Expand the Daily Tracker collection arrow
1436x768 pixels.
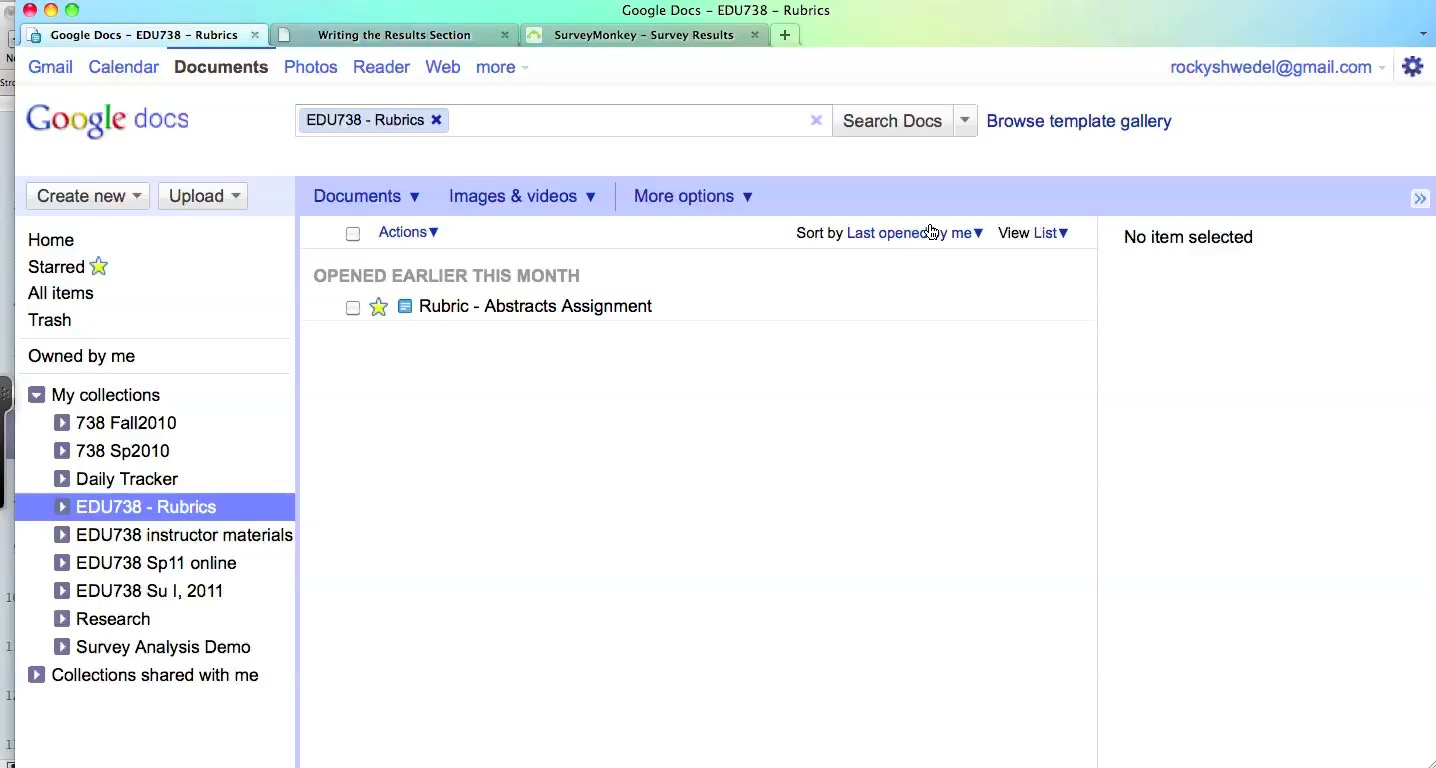pyautogui.click(x=62, y=479)
